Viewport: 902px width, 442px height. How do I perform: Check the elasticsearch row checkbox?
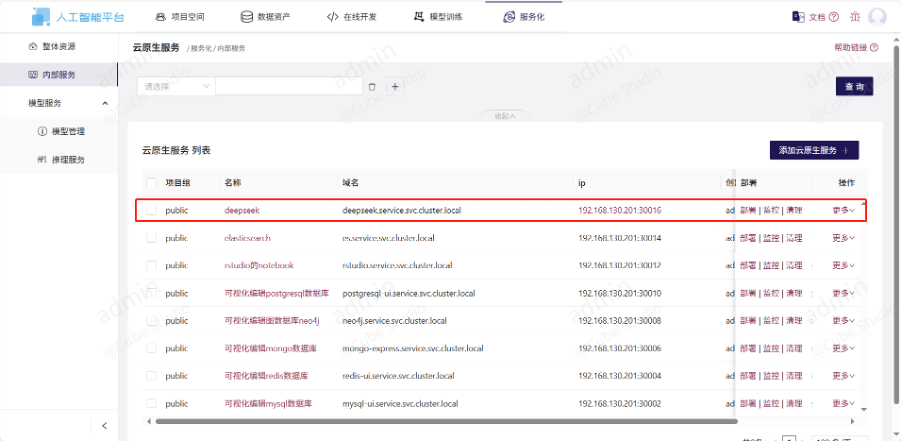tap(151, 238)
